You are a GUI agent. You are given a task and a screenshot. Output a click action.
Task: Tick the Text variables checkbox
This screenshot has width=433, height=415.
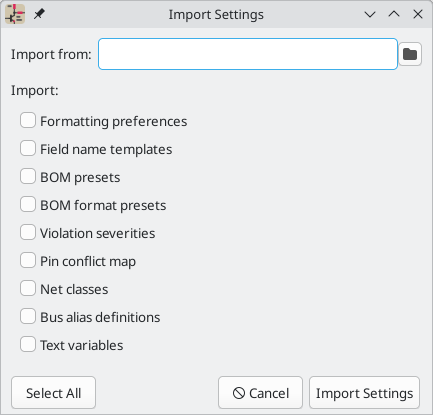click(x=28, y=344)
